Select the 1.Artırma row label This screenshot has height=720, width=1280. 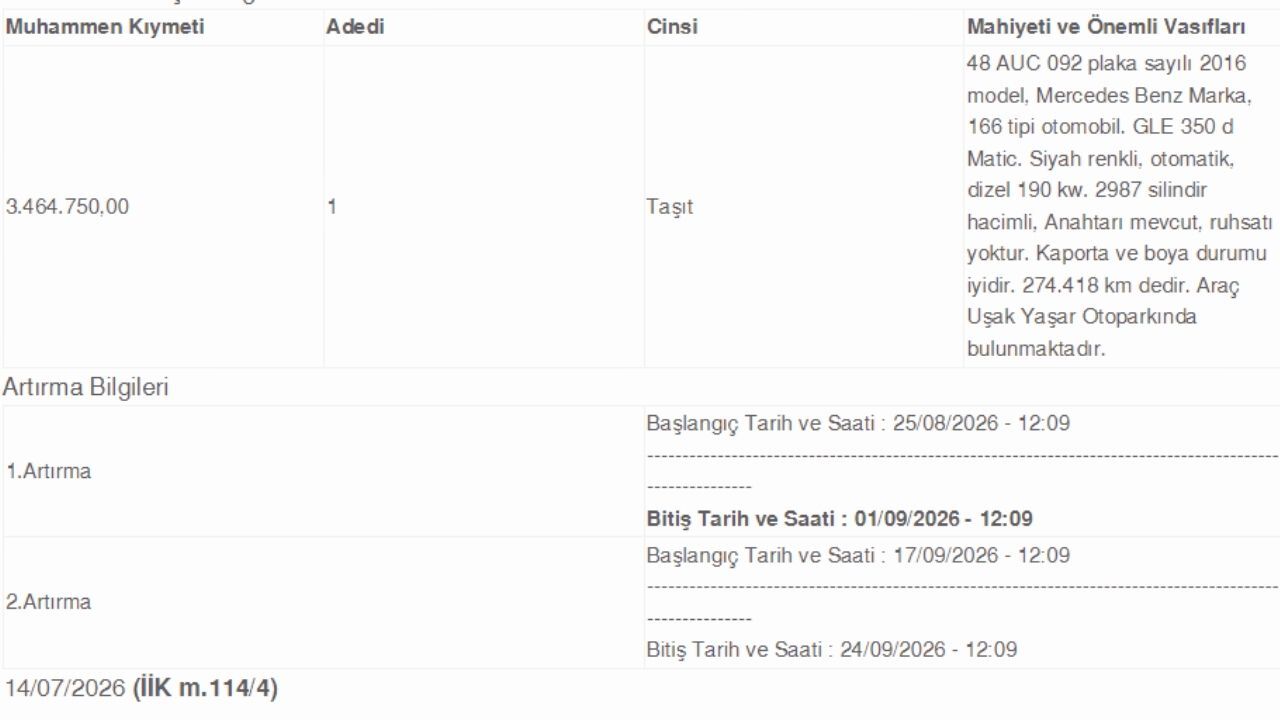(x=49, y=471)
